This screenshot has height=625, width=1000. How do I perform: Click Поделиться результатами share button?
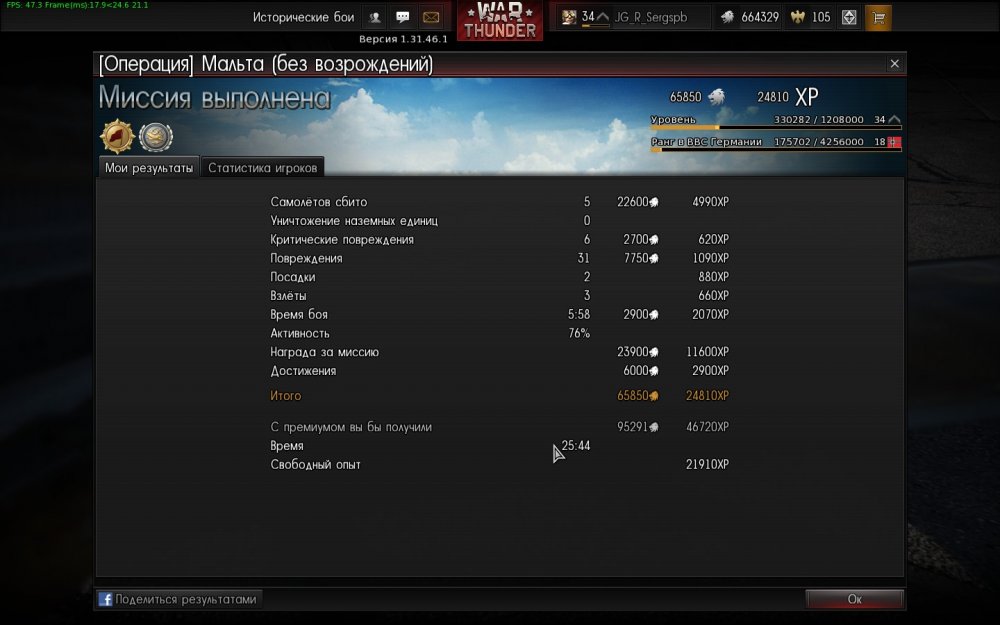(x=179, y=599)
